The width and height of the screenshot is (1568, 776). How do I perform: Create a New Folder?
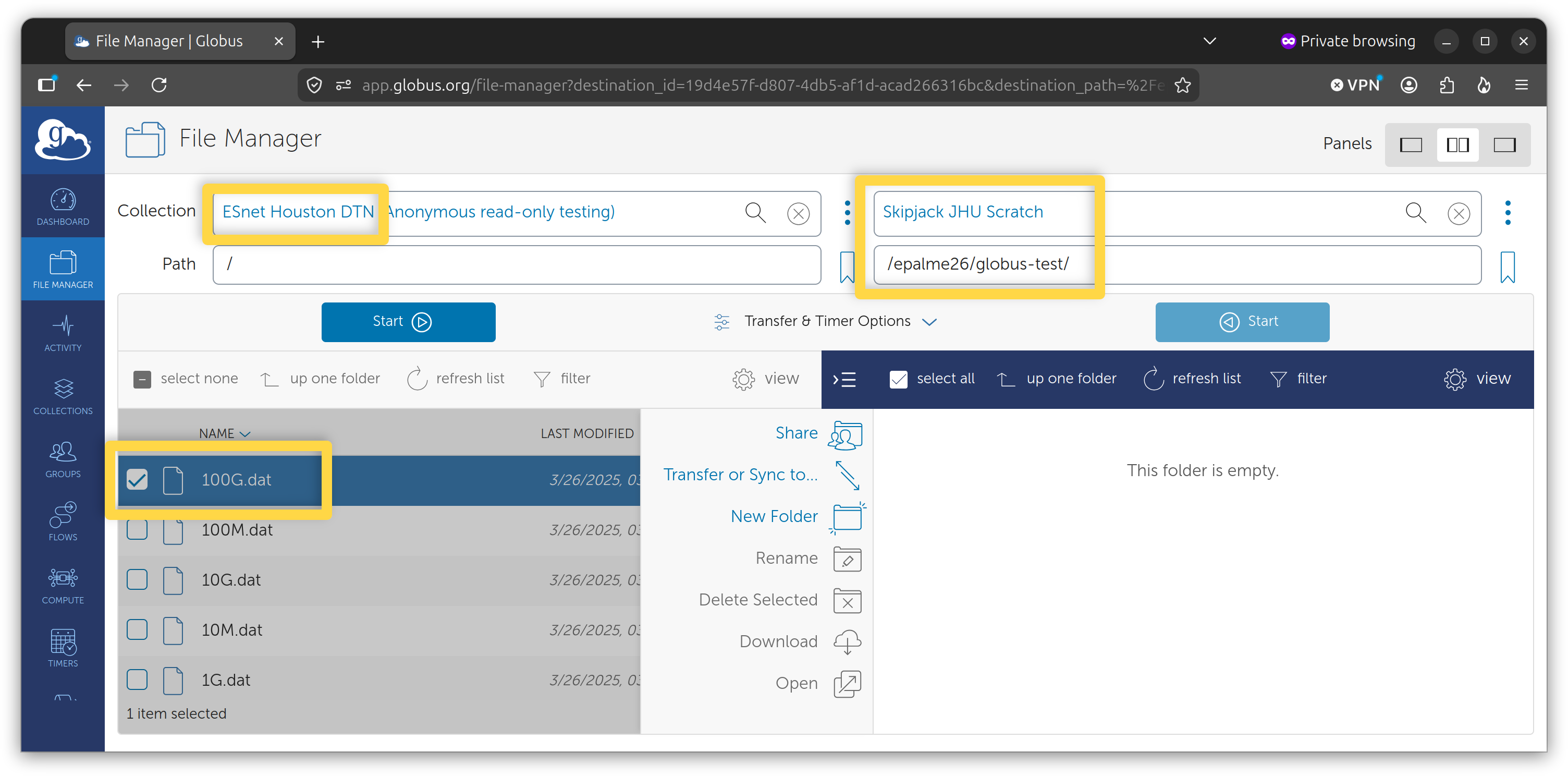798,517
